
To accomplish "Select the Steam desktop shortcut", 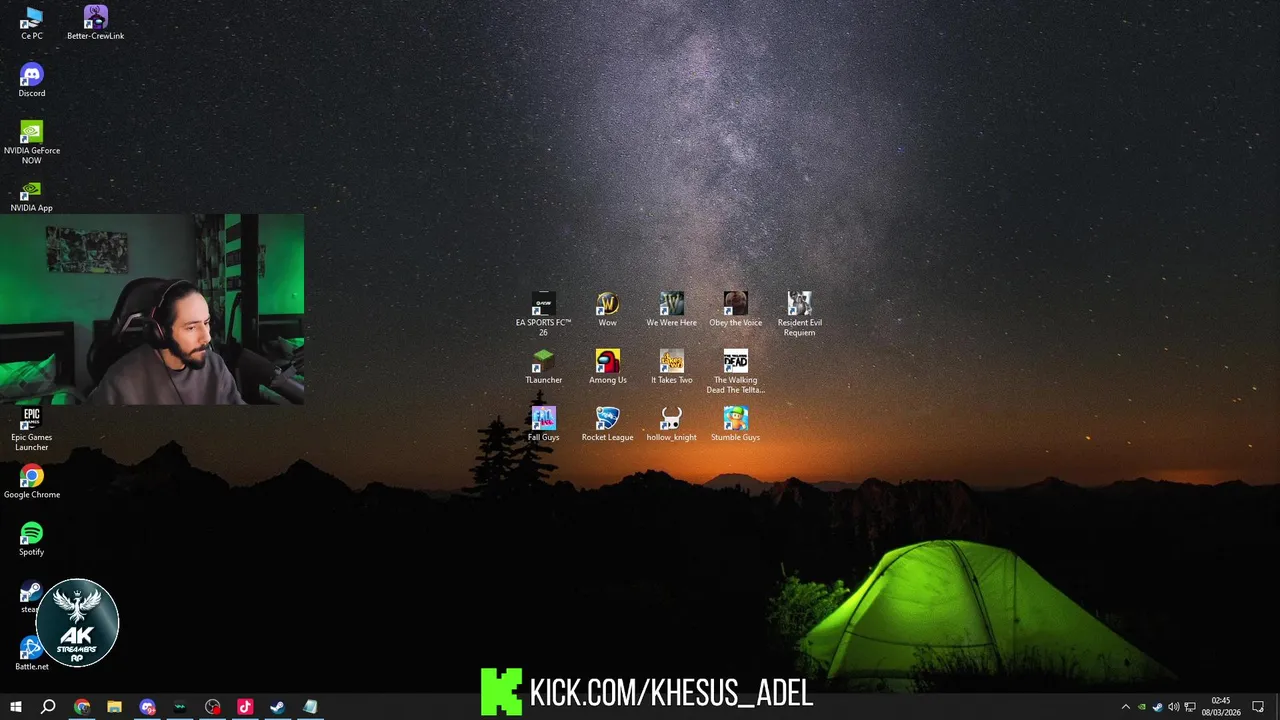I will click(30, 597).
